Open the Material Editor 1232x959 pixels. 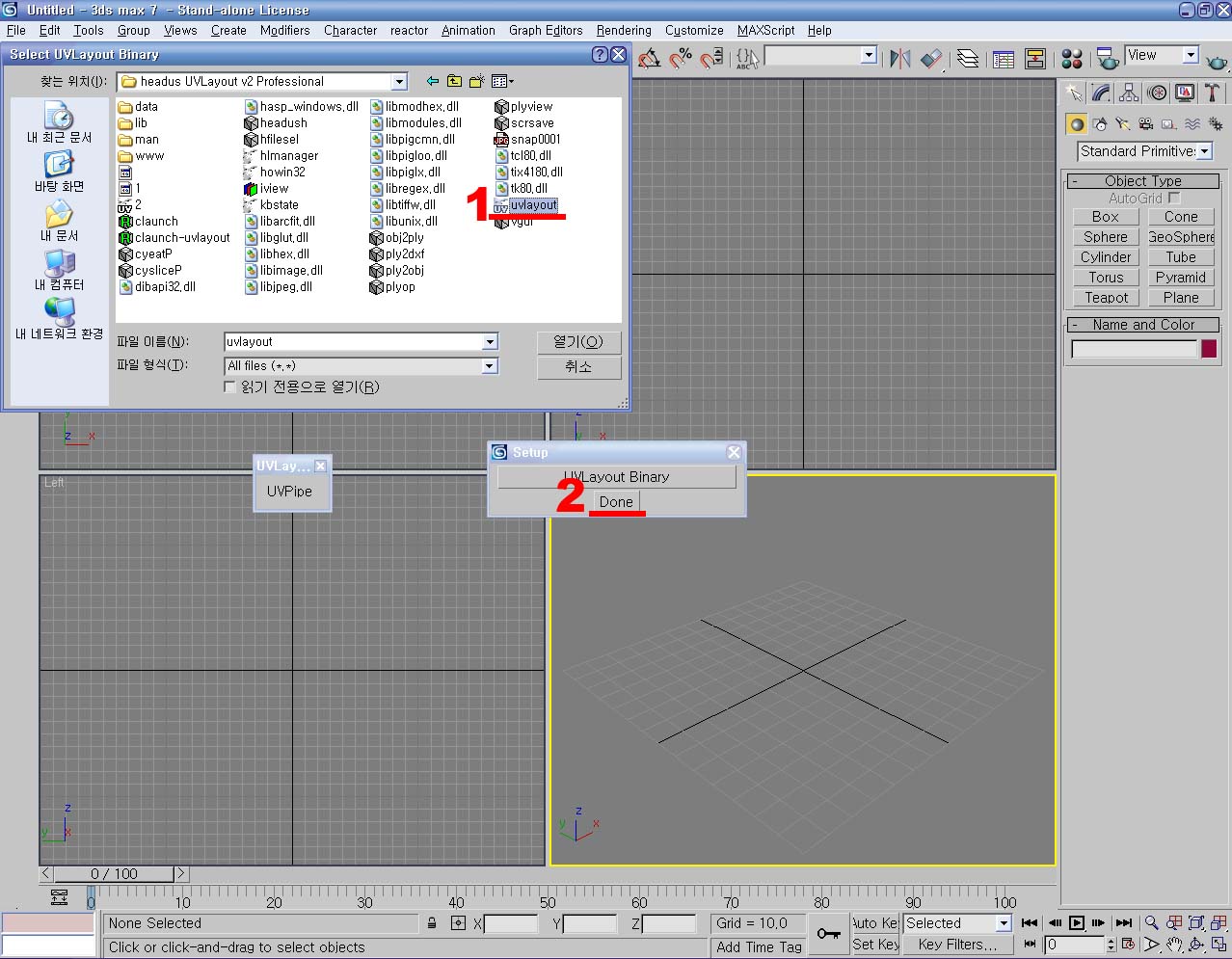[x=1071, y=60]
